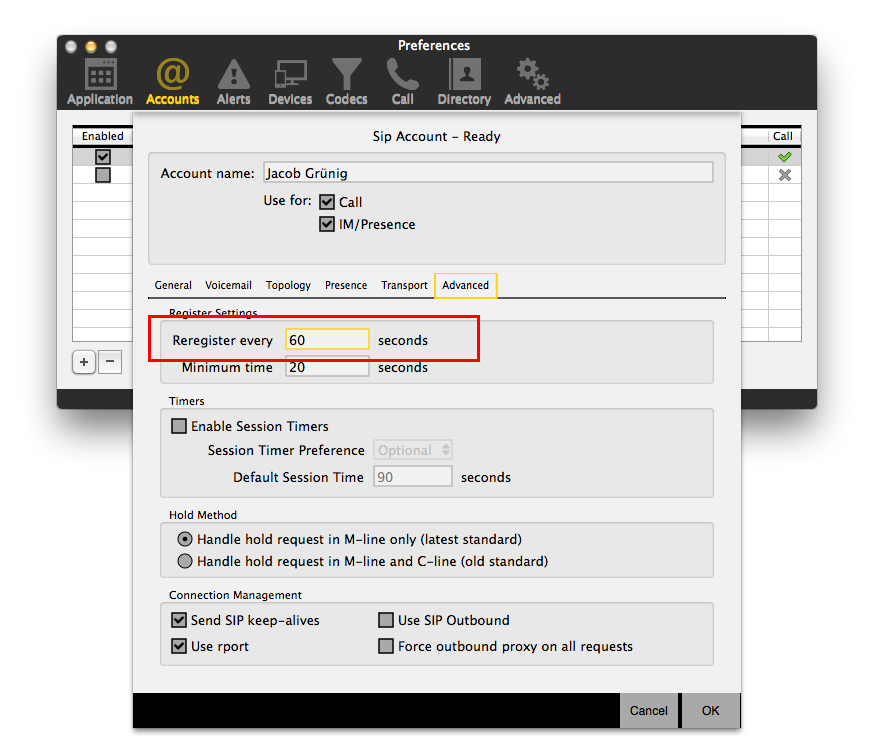Open the Codecs funnel icon
The height and width of the screenshot is (739, 874).
coord(346,81)
